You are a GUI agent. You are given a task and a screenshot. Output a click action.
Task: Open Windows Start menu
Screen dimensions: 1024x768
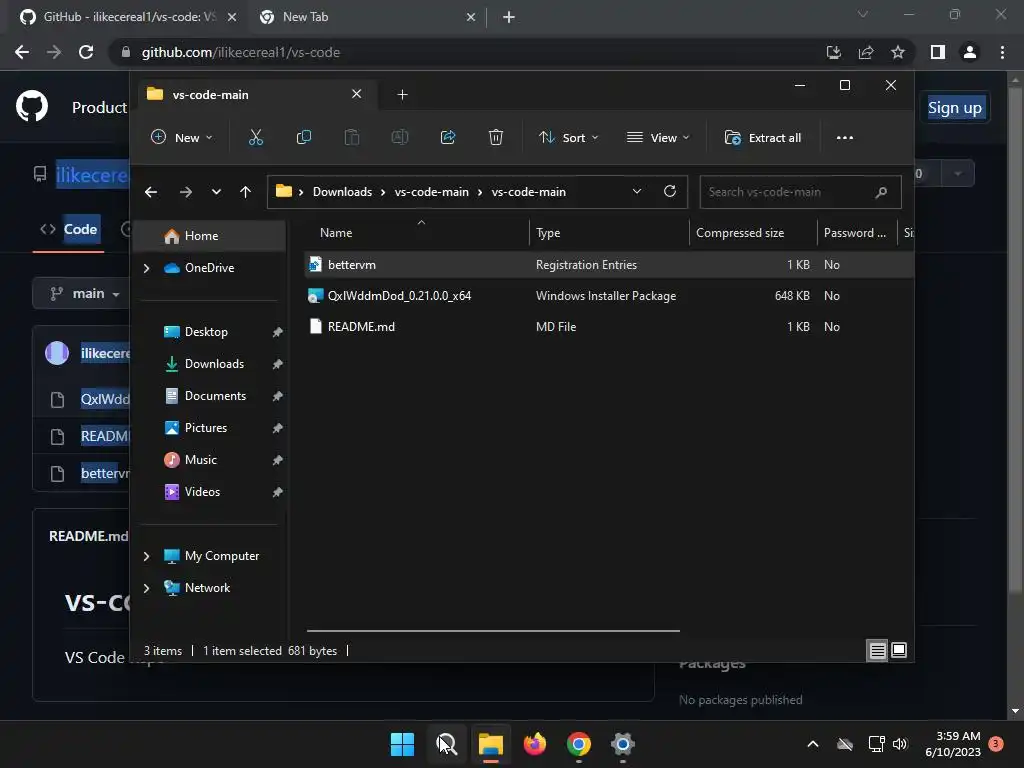[x=402, y=744]
